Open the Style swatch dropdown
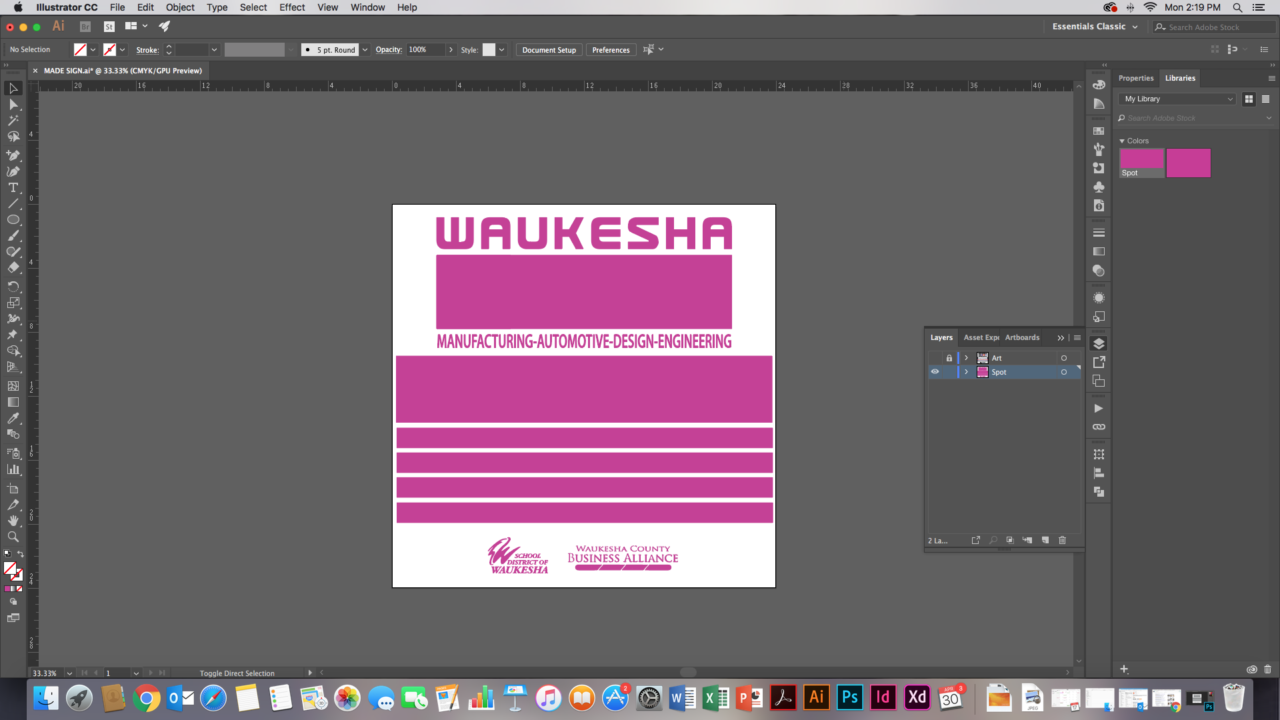 point(501,50)
